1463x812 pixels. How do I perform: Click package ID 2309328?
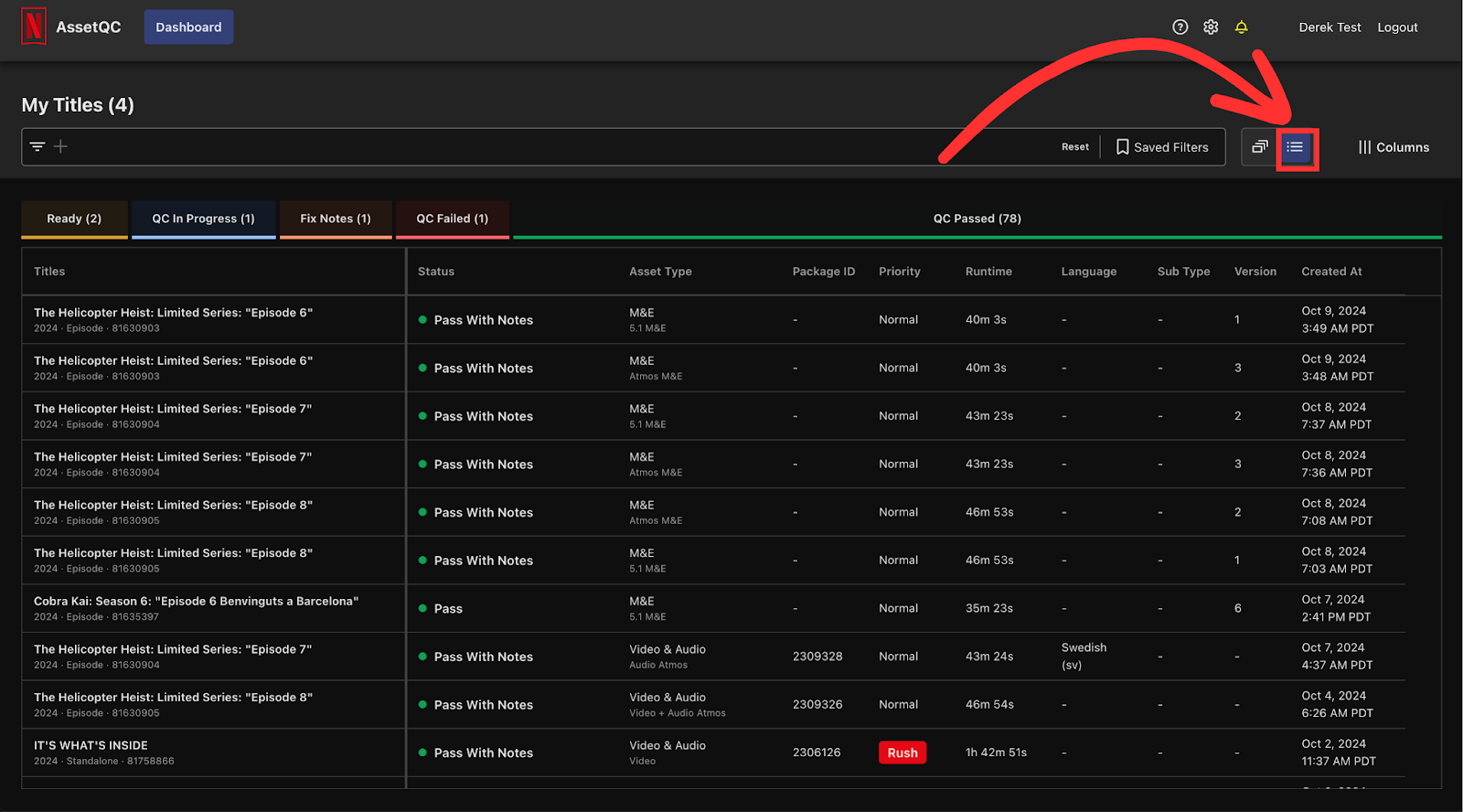coord(817,657)
